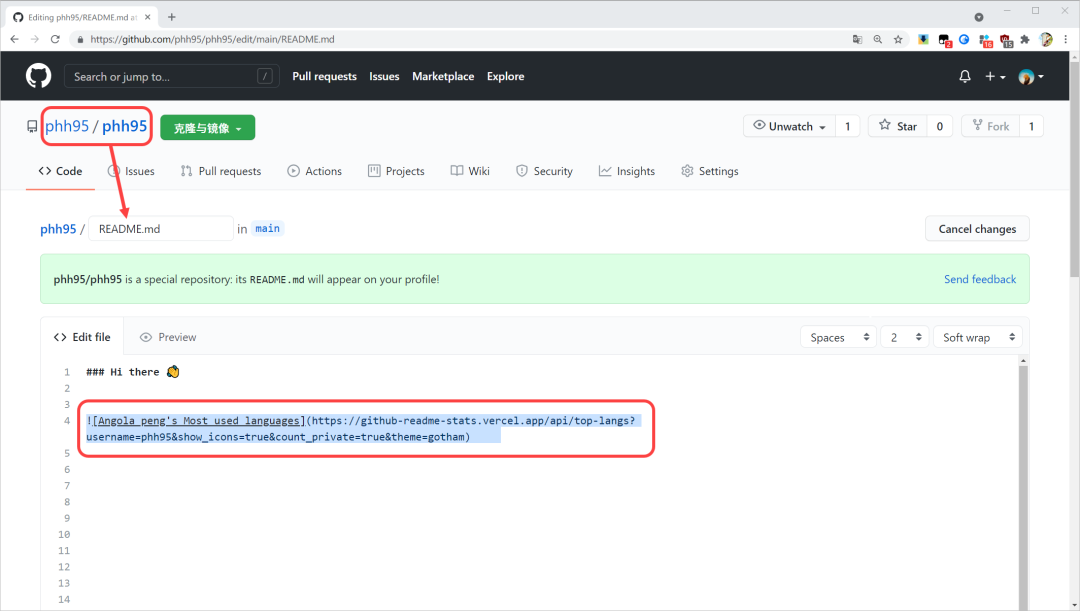Viewport: 1080px width, 611px height.
Task: Open the Wiki tab
Action: point(470,171)
